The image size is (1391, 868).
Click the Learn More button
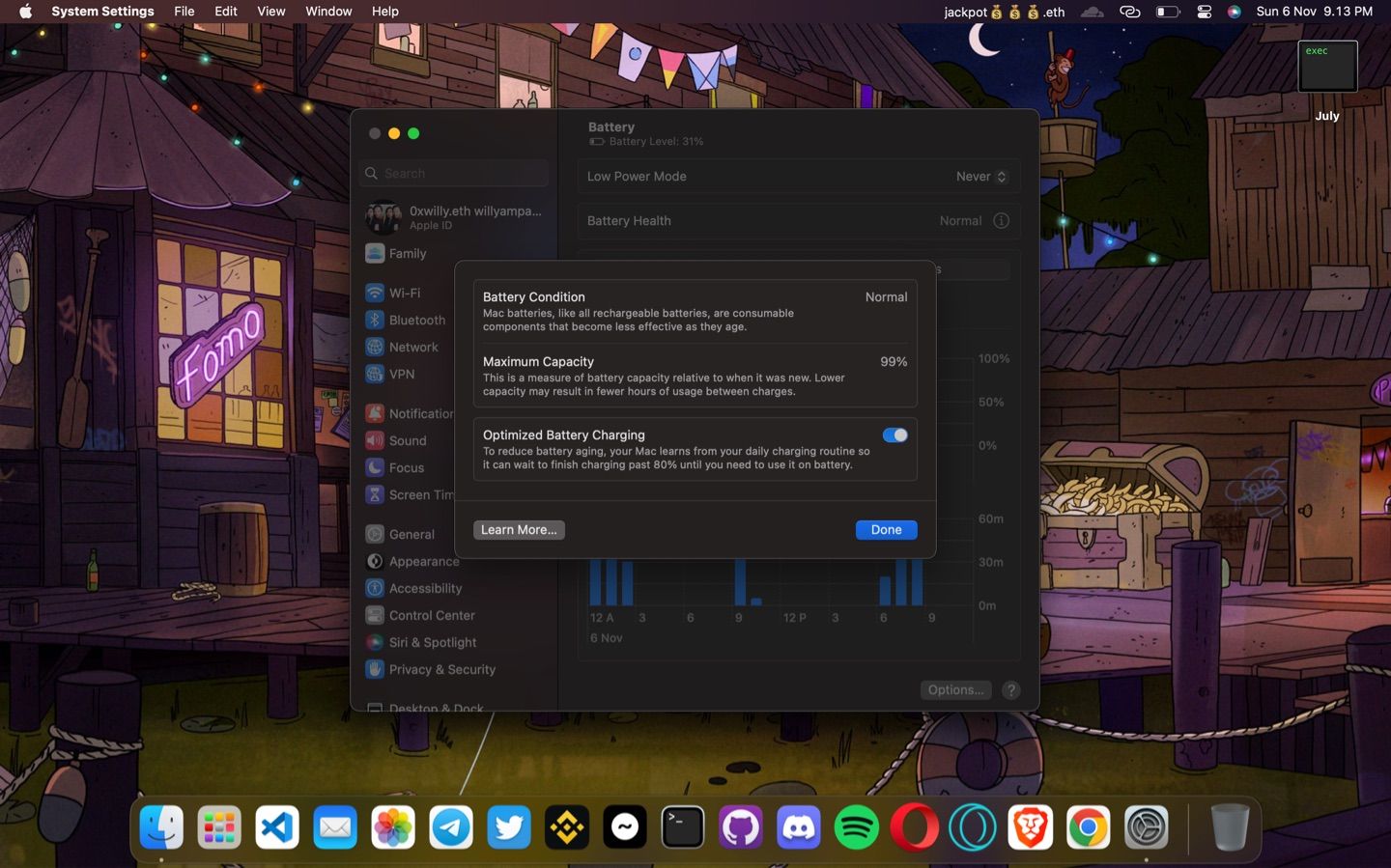click(x=519, y=529)
